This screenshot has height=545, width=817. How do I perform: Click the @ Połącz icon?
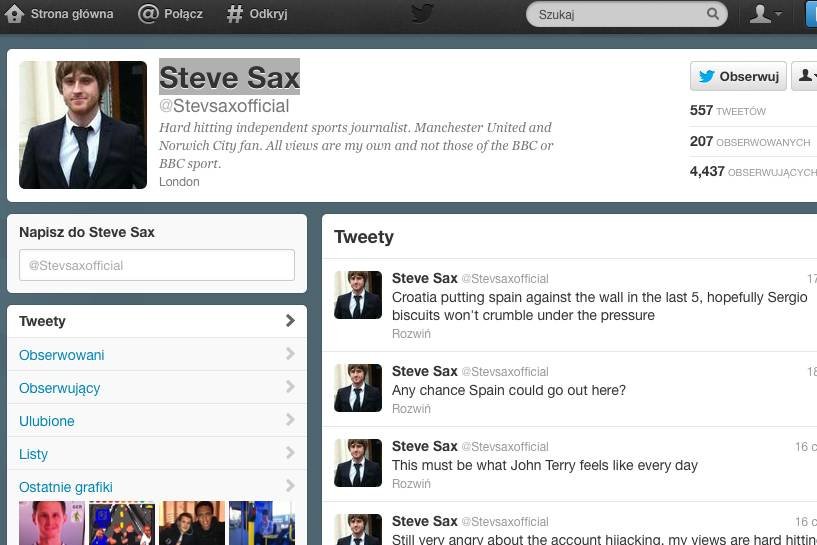[148, 14]
